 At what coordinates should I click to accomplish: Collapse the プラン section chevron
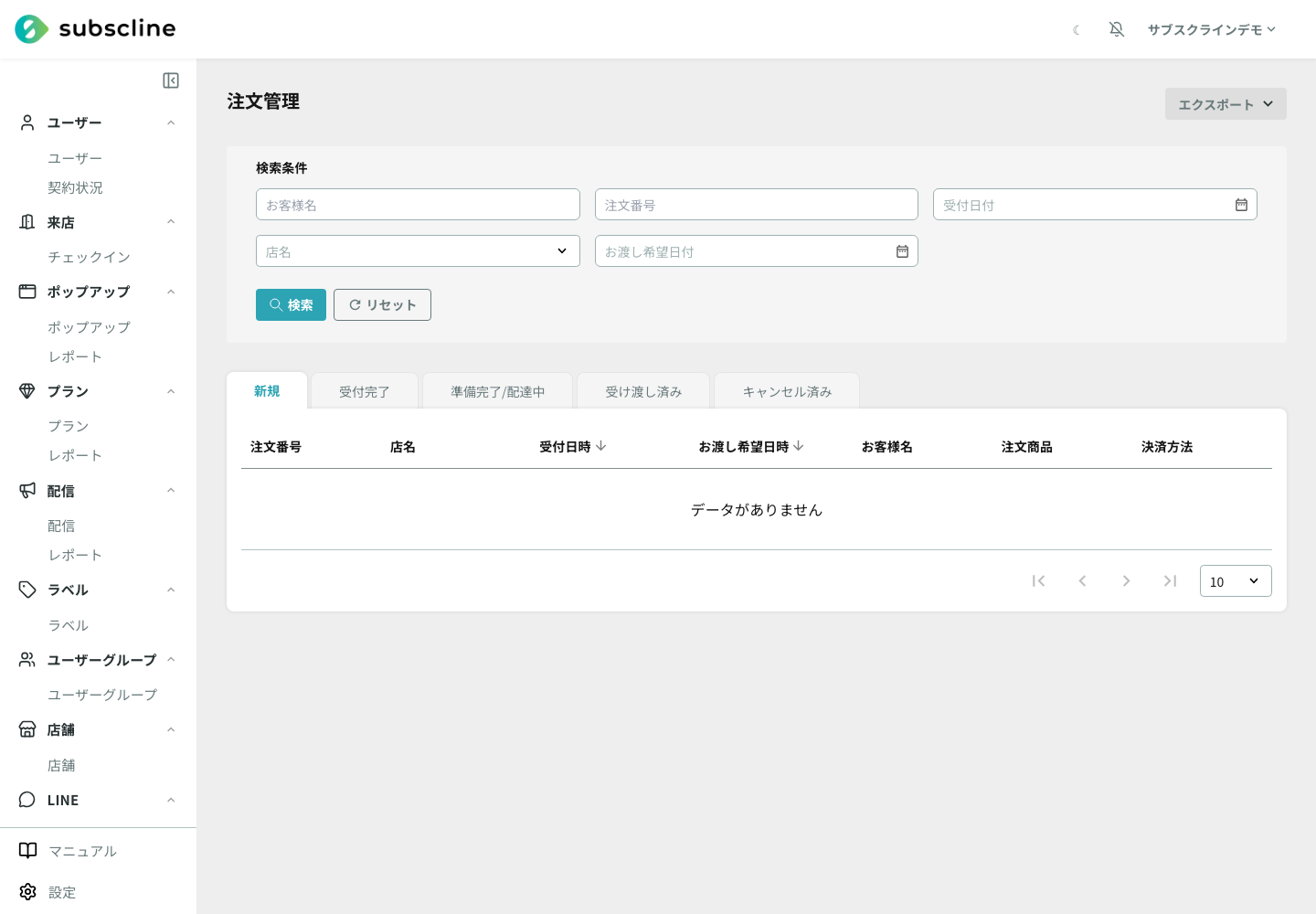(171, 391)
